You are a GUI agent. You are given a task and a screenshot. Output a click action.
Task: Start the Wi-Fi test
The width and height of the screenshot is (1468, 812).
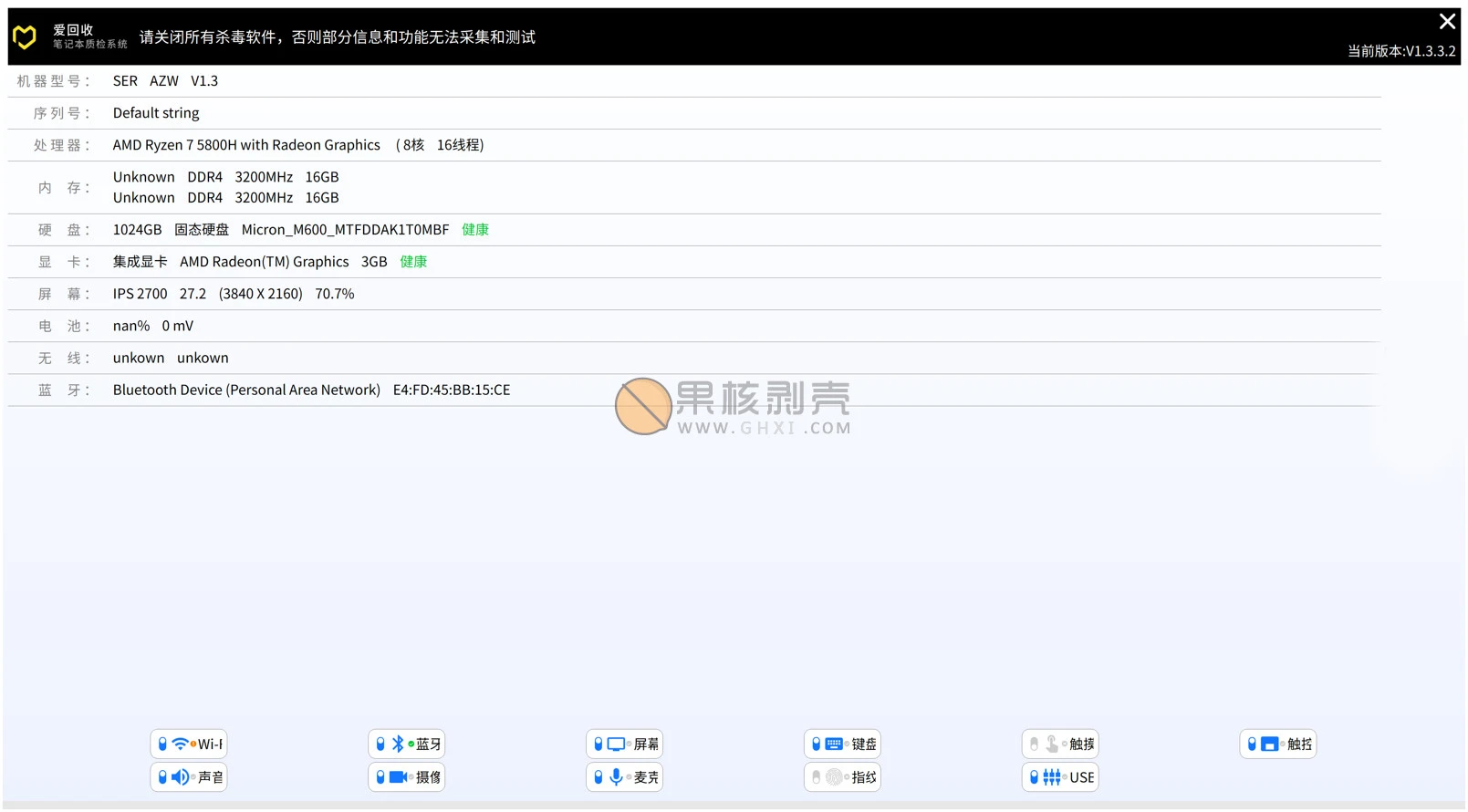tap(189, 744)
